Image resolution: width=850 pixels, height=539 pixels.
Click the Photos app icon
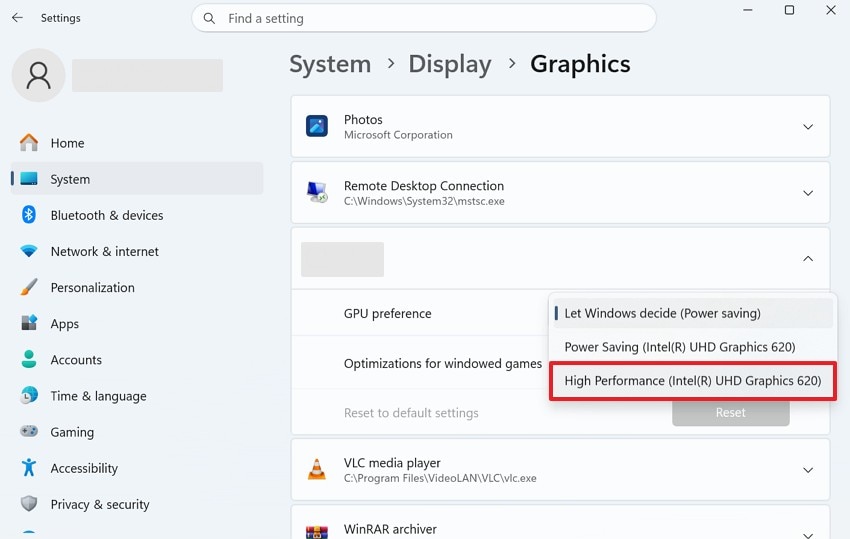tap(317, 126)
